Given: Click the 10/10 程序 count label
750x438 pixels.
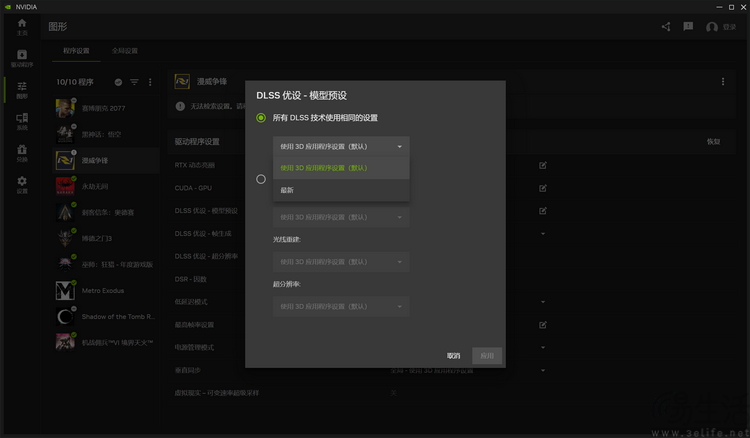Looking at the screenshot, I should click(x=75, y=82).
